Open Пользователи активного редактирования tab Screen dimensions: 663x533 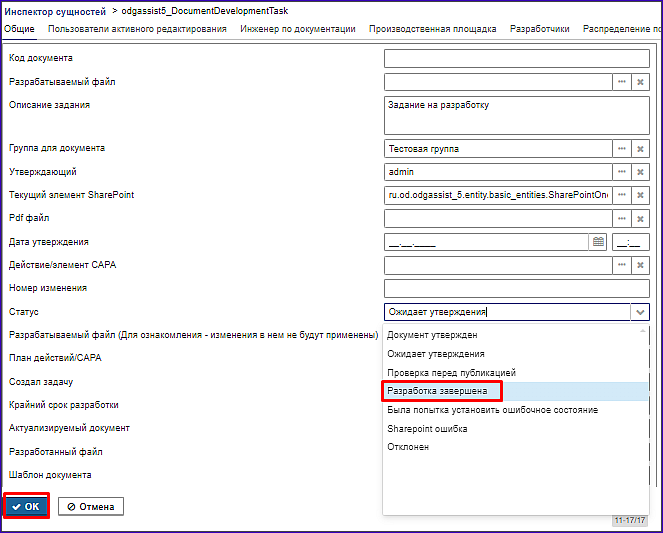click(x=137, y=29)
